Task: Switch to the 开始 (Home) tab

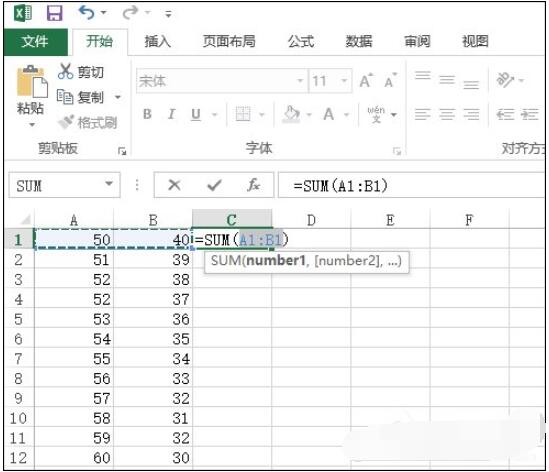Action: 99,41
